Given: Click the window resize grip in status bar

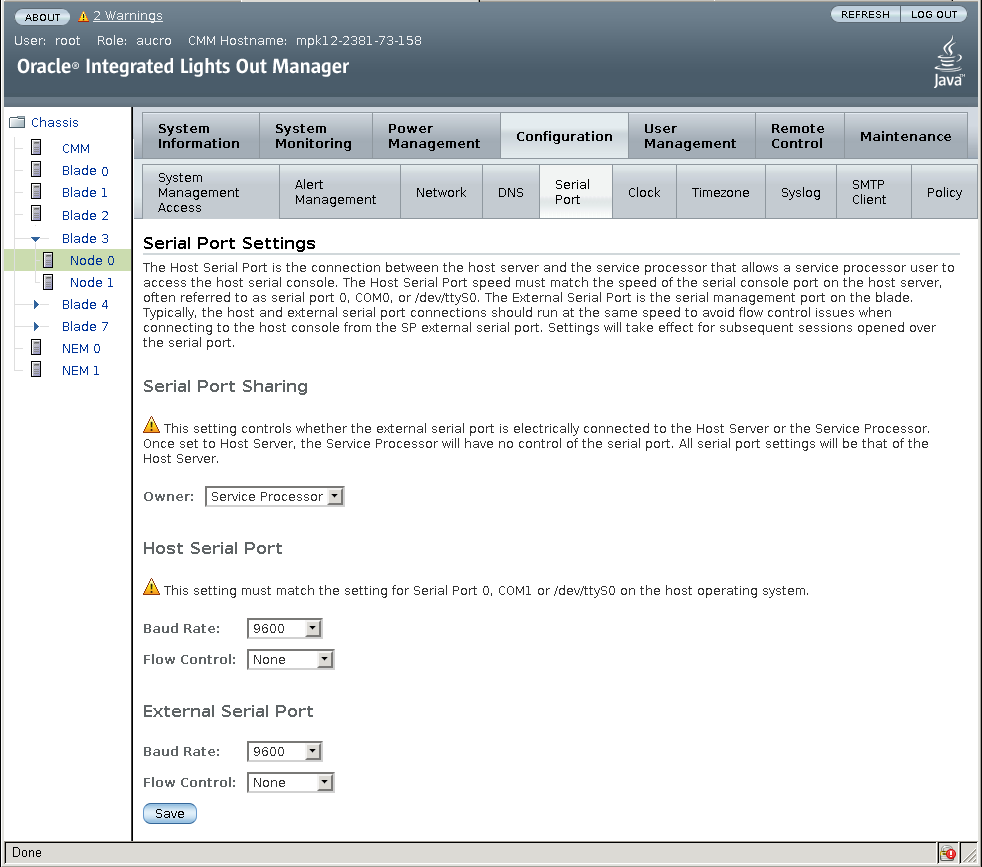Looking at the screenshot, I should [x=969, y=853].
